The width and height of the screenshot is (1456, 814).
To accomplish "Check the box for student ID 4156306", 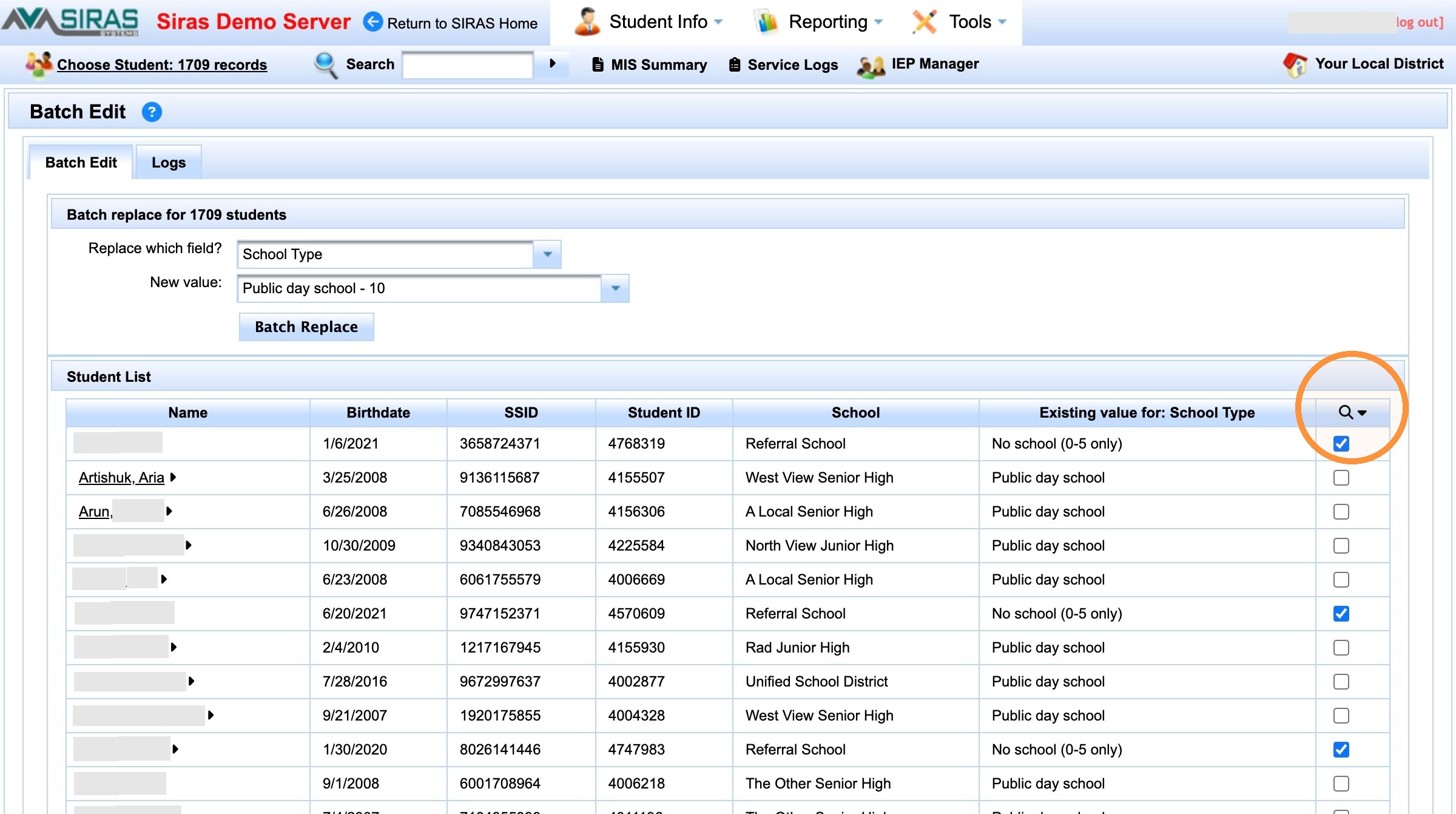I will click(1341, 512).
